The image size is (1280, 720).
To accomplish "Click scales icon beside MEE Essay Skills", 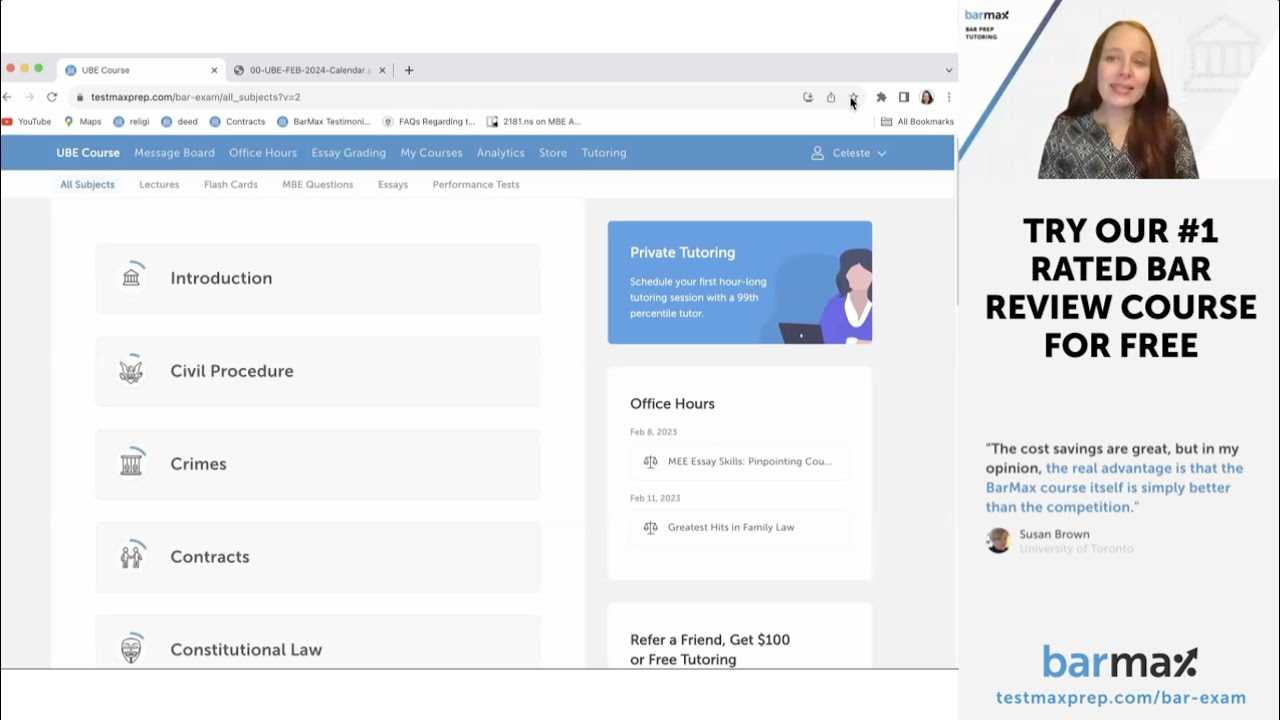I will [x=651, y=461].
